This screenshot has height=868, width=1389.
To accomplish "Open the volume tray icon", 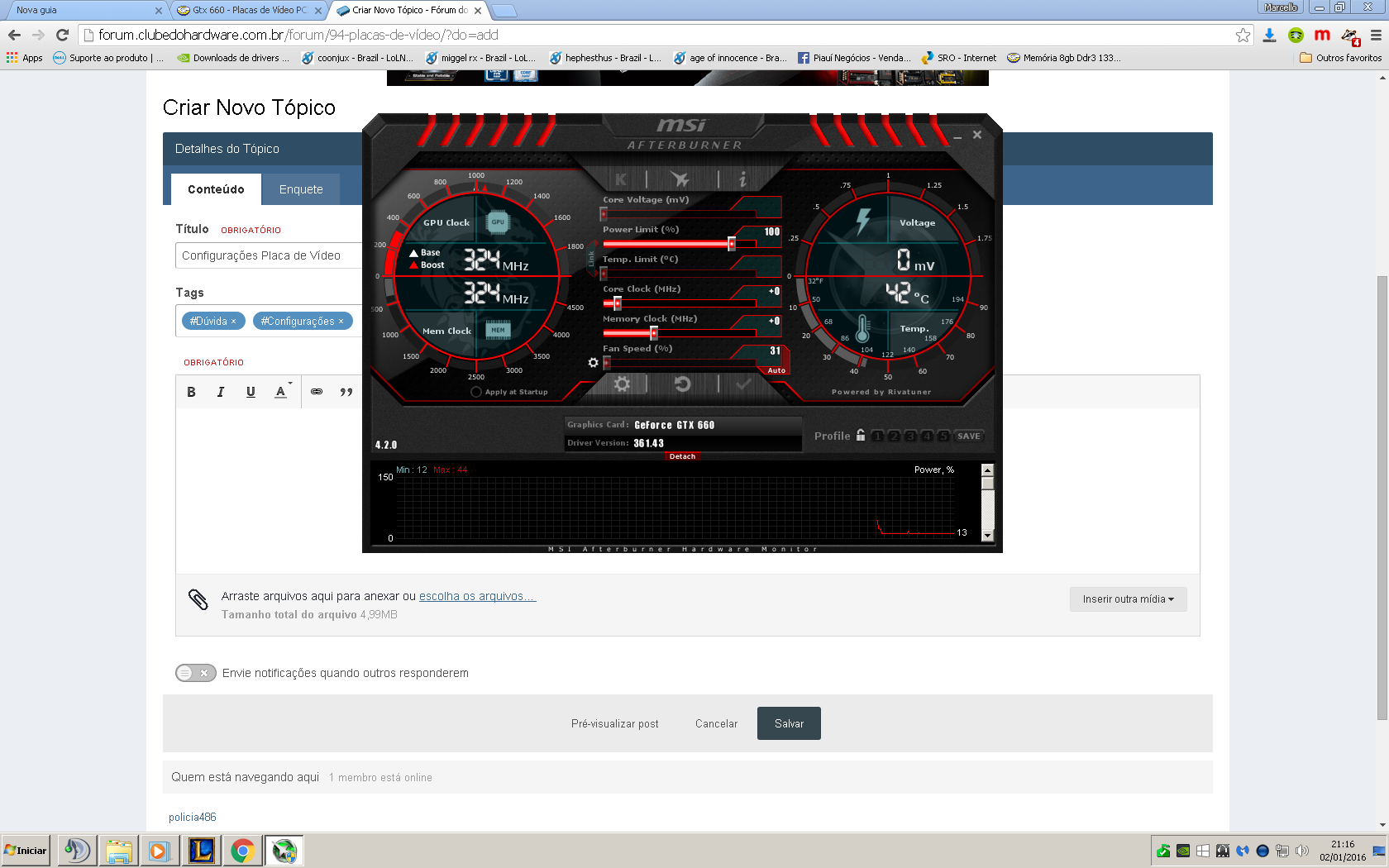I will [x=1302, y=851].
